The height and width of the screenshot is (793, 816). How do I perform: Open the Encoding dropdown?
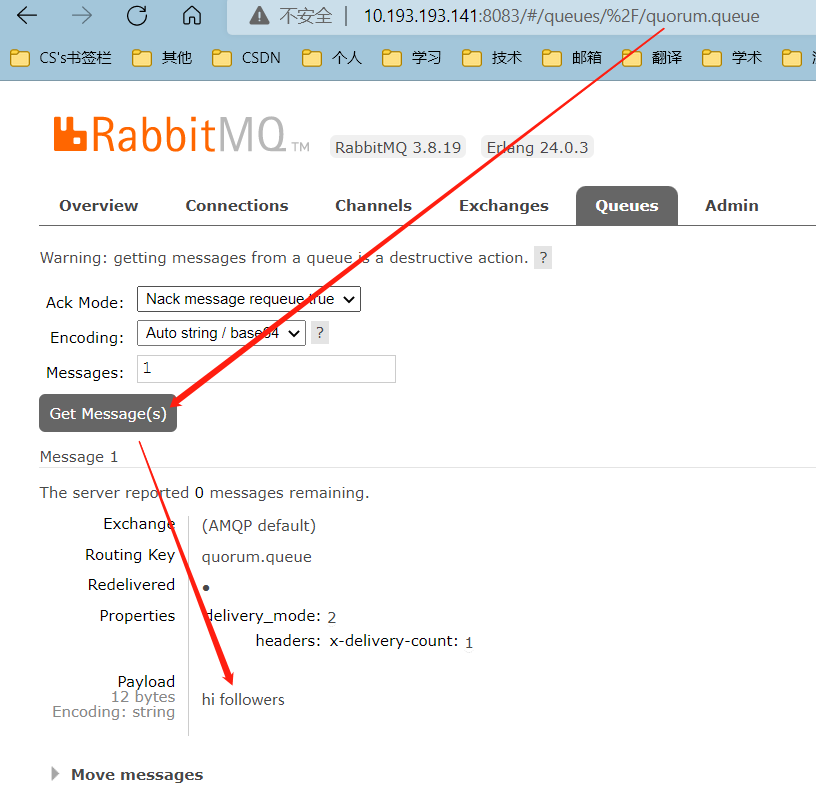click(221, 333)
